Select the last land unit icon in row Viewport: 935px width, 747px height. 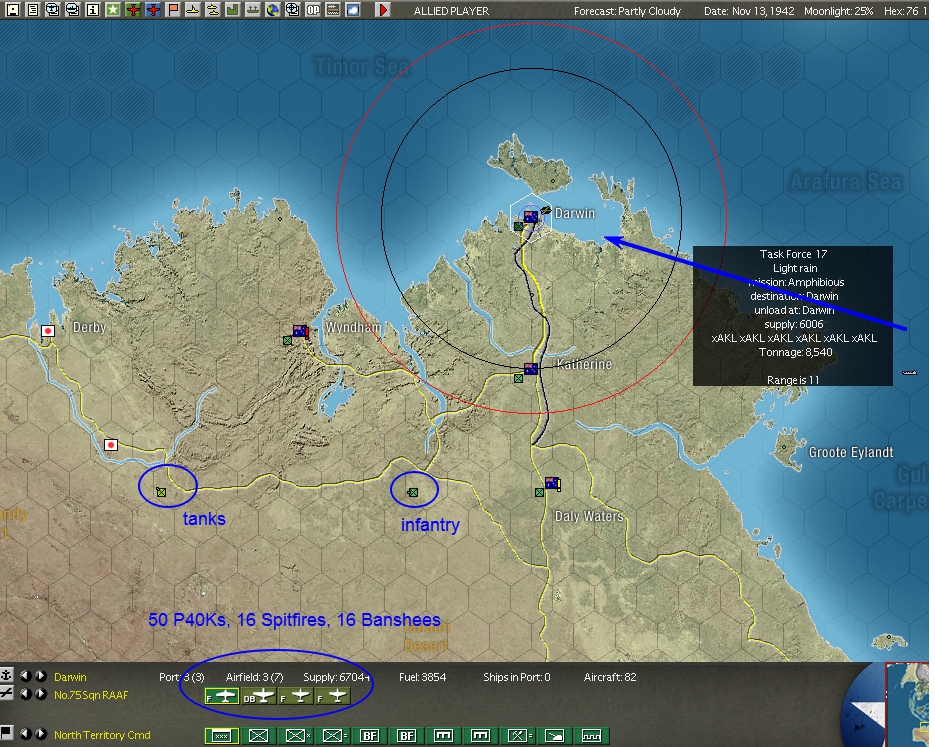[592, 736]
